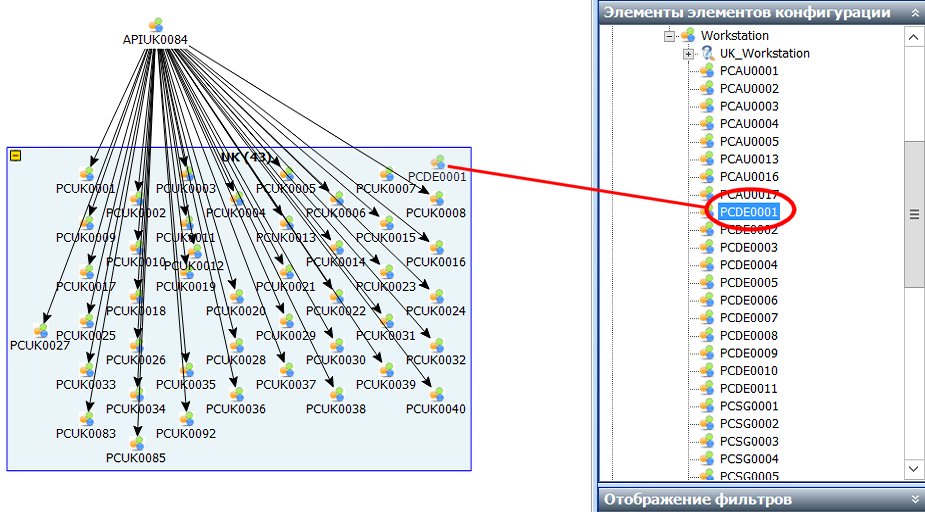
Task: Click the PCUK0037 node label
Action: (286, 385)
